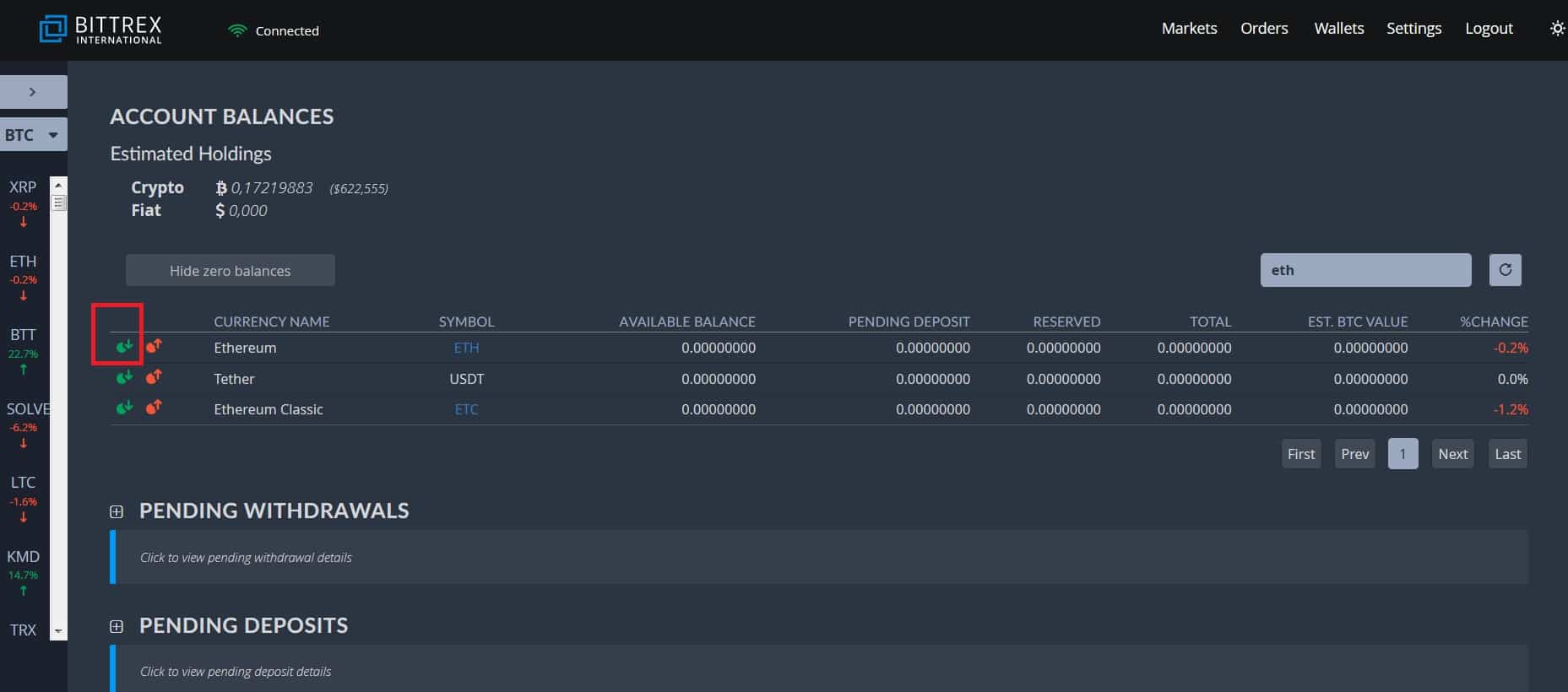Sort by CURRENCY NAME column header

pos(272,322)
